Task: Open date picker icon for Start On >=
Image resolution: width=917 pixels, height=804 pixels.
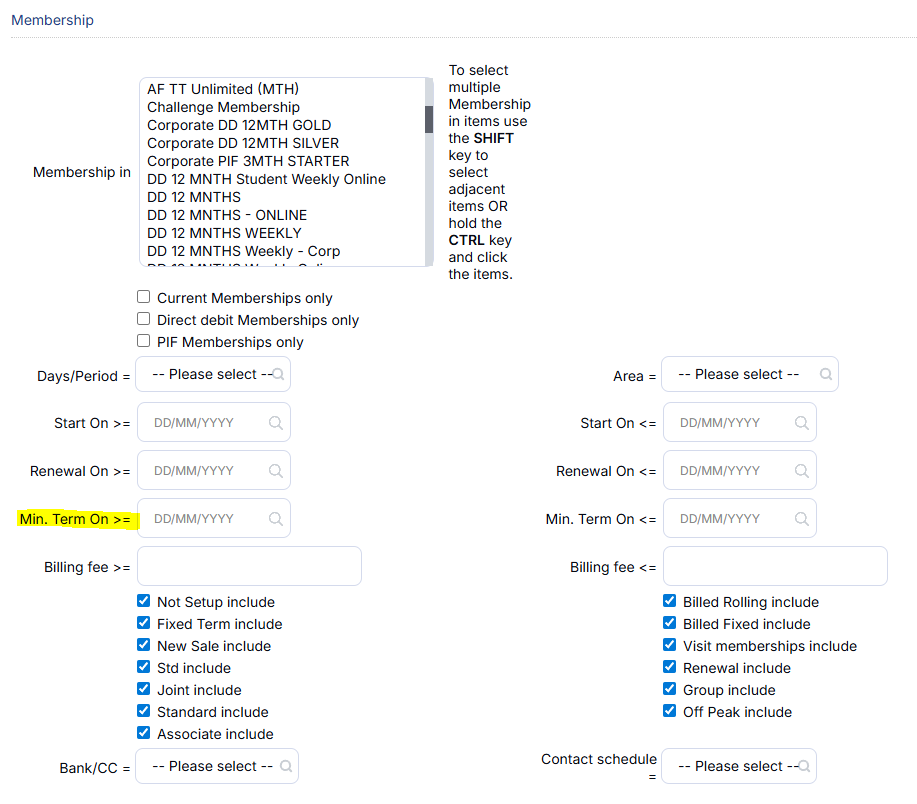Action: tap(275, 423)
